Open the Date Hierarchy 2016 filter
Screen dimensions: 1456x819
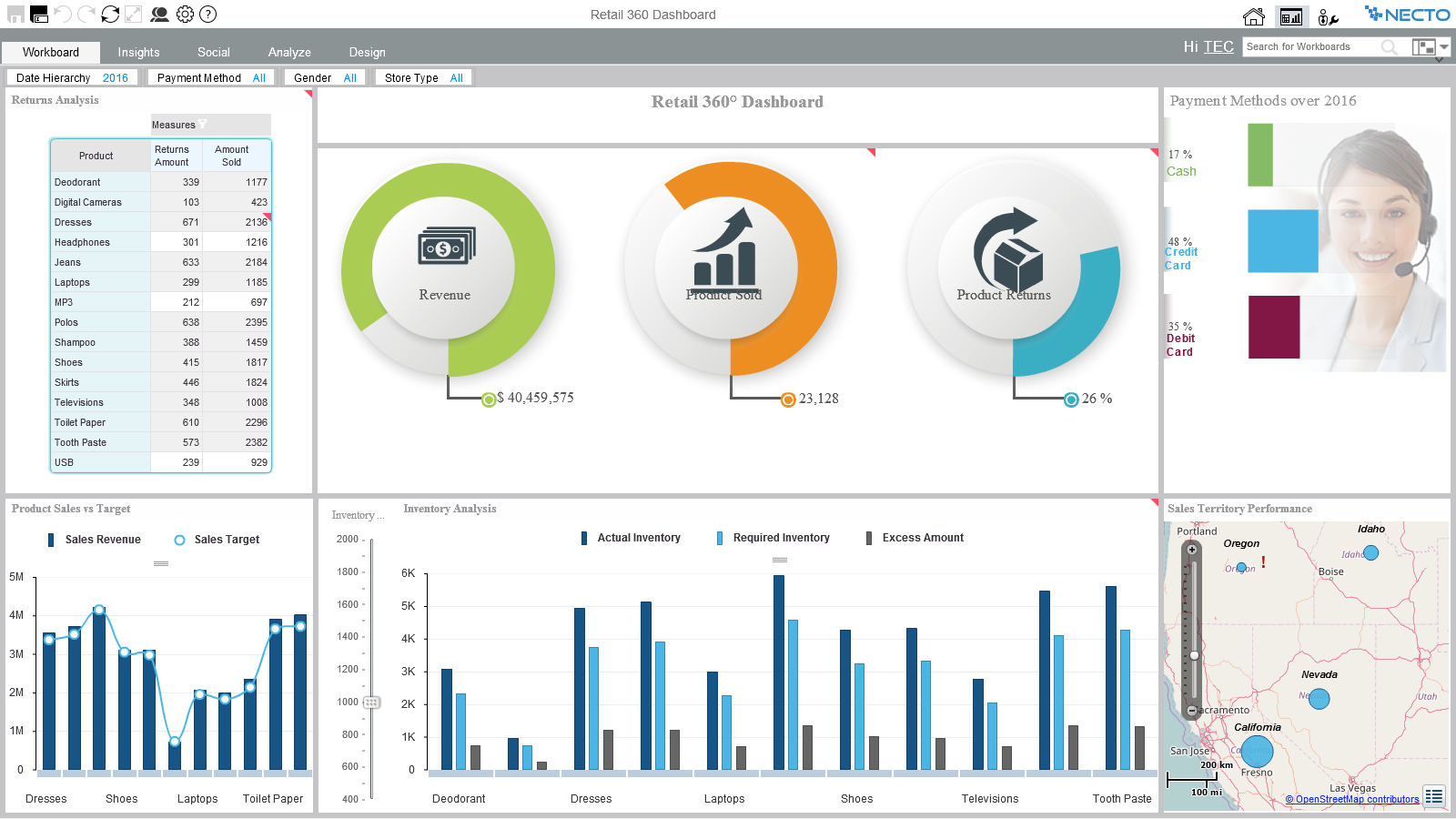click(x=72, y=78)
